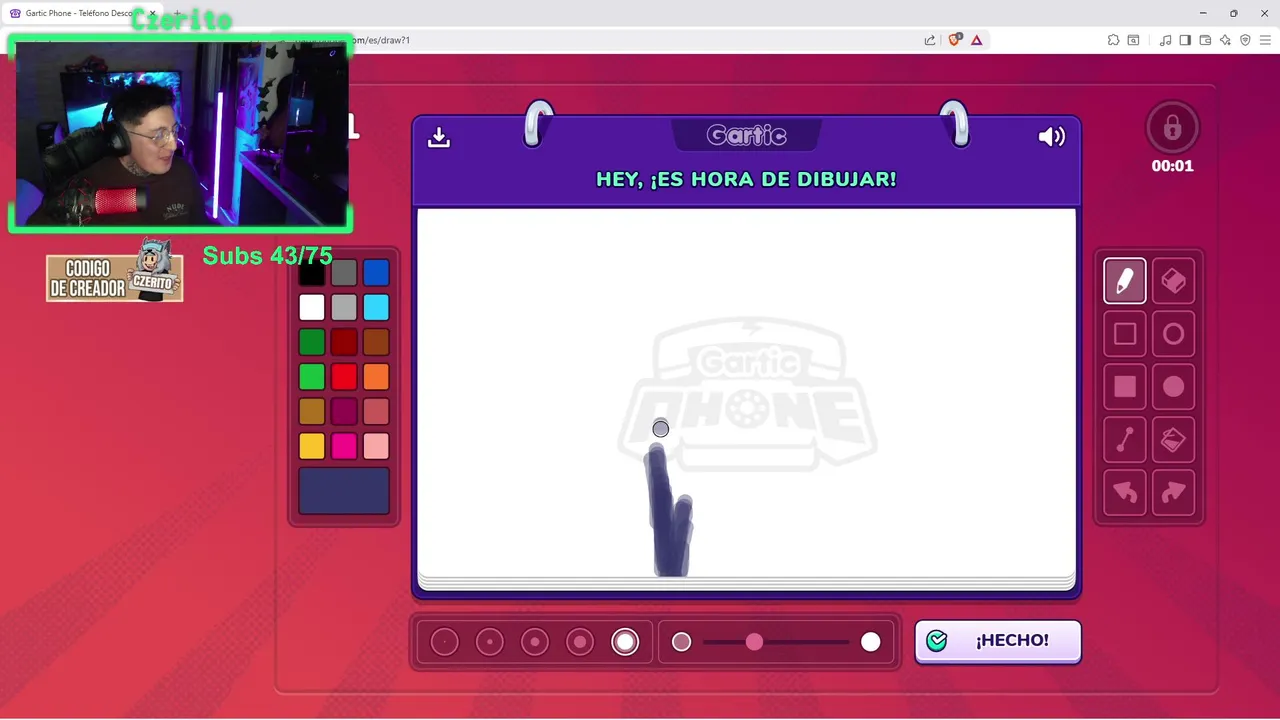Click the opacity slider pink handle
The image size is (1280, 720).
(754, 642)
